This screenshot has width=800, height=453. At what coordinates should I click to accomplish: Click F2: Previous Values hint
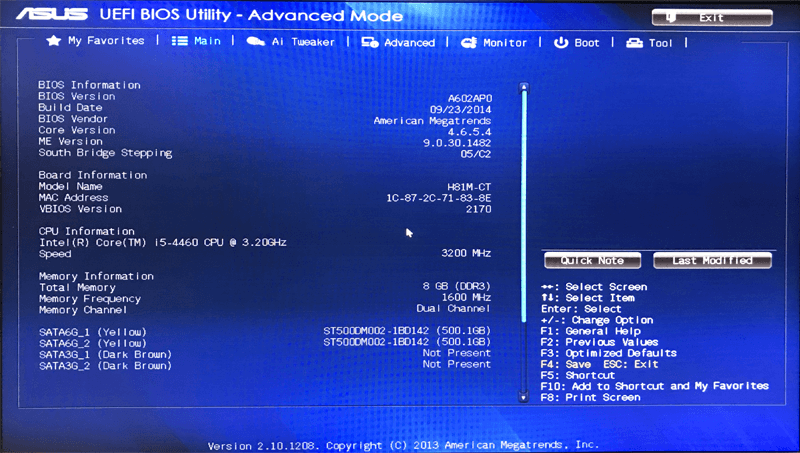tap(599, 342)
